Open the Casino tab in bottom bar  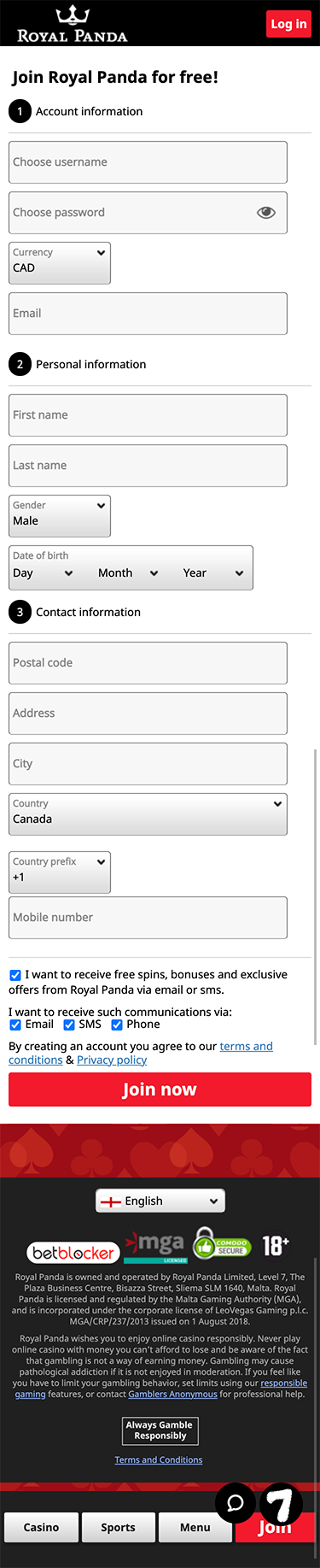[x=41, y=1527]
